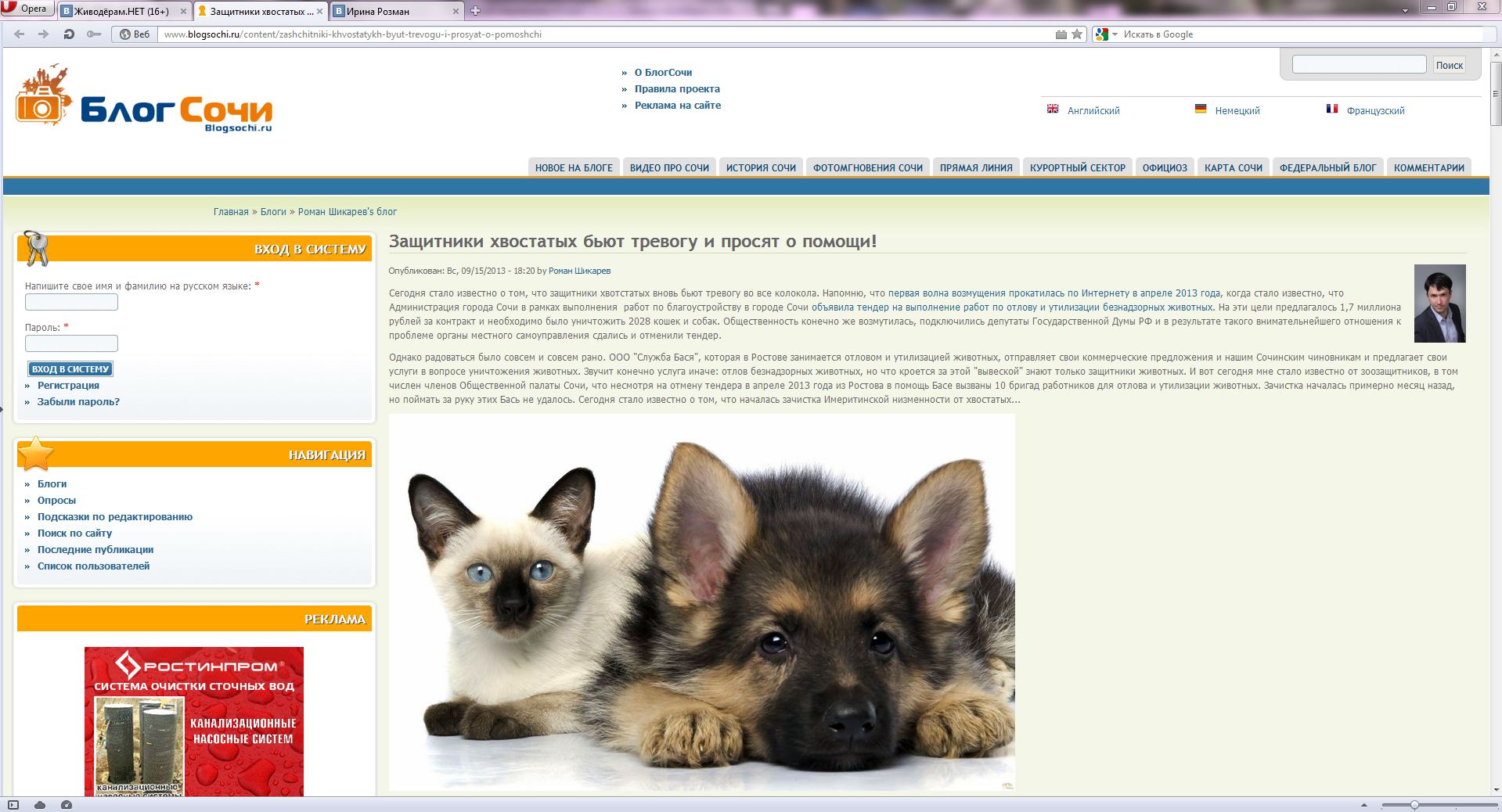
Task: Close the Живодёрам.НЕТ tab
Action: 184,12
